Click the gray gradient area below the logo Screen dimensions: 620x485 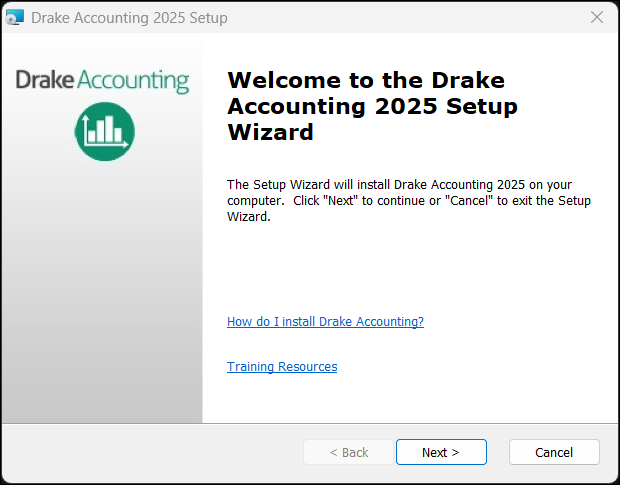[x=102, y=300]
